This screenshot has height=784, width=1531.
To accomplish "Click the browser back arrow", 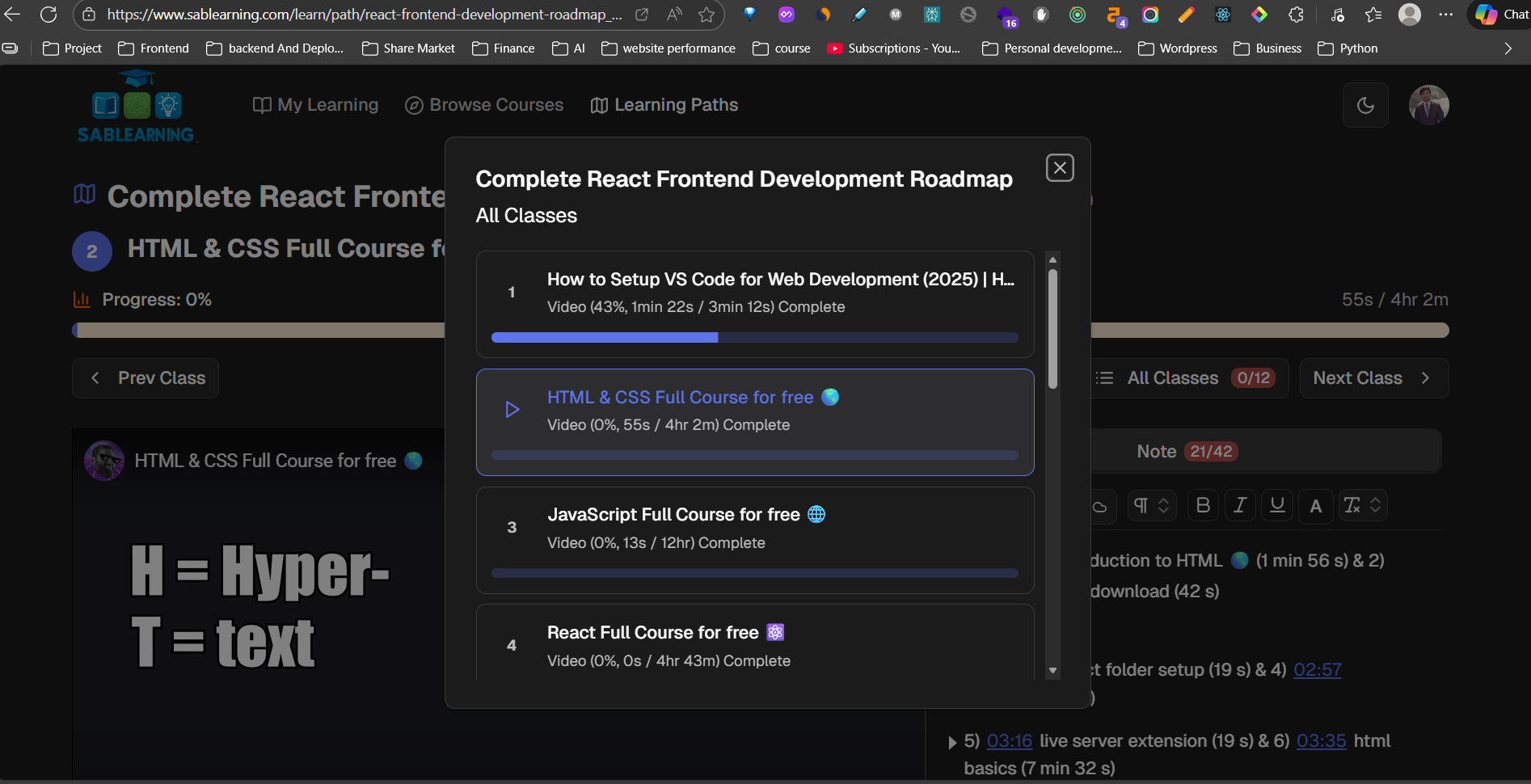I will 13,15.
